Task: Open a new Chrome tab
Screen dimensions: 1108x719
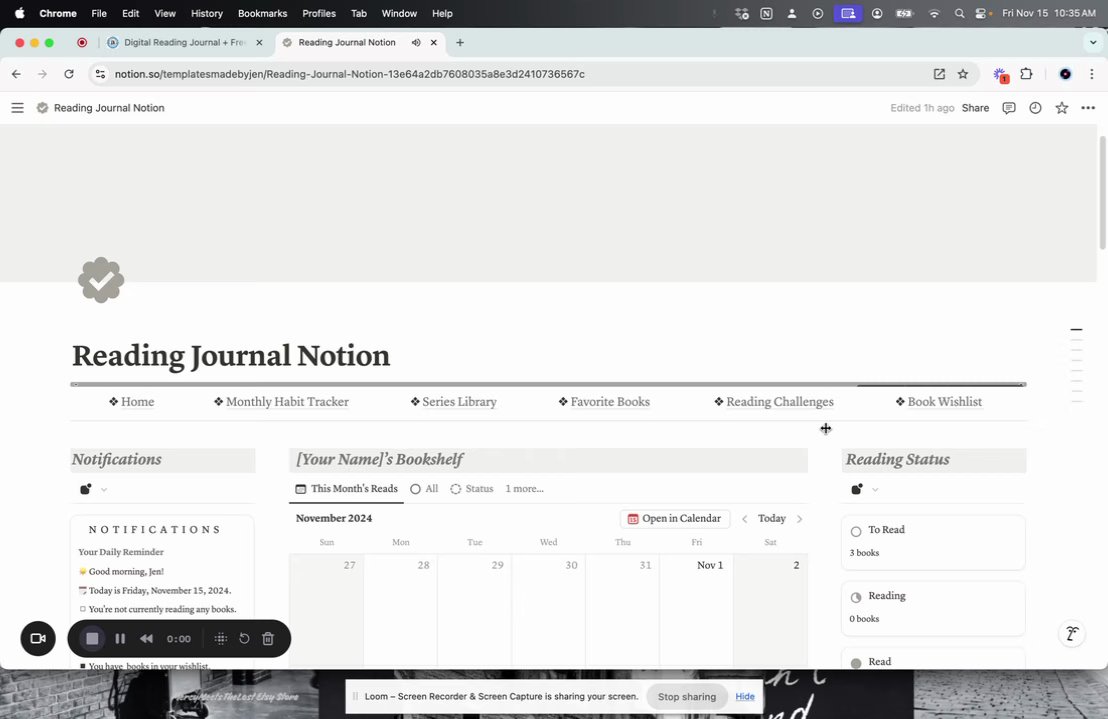Action: tap(460, 42)
